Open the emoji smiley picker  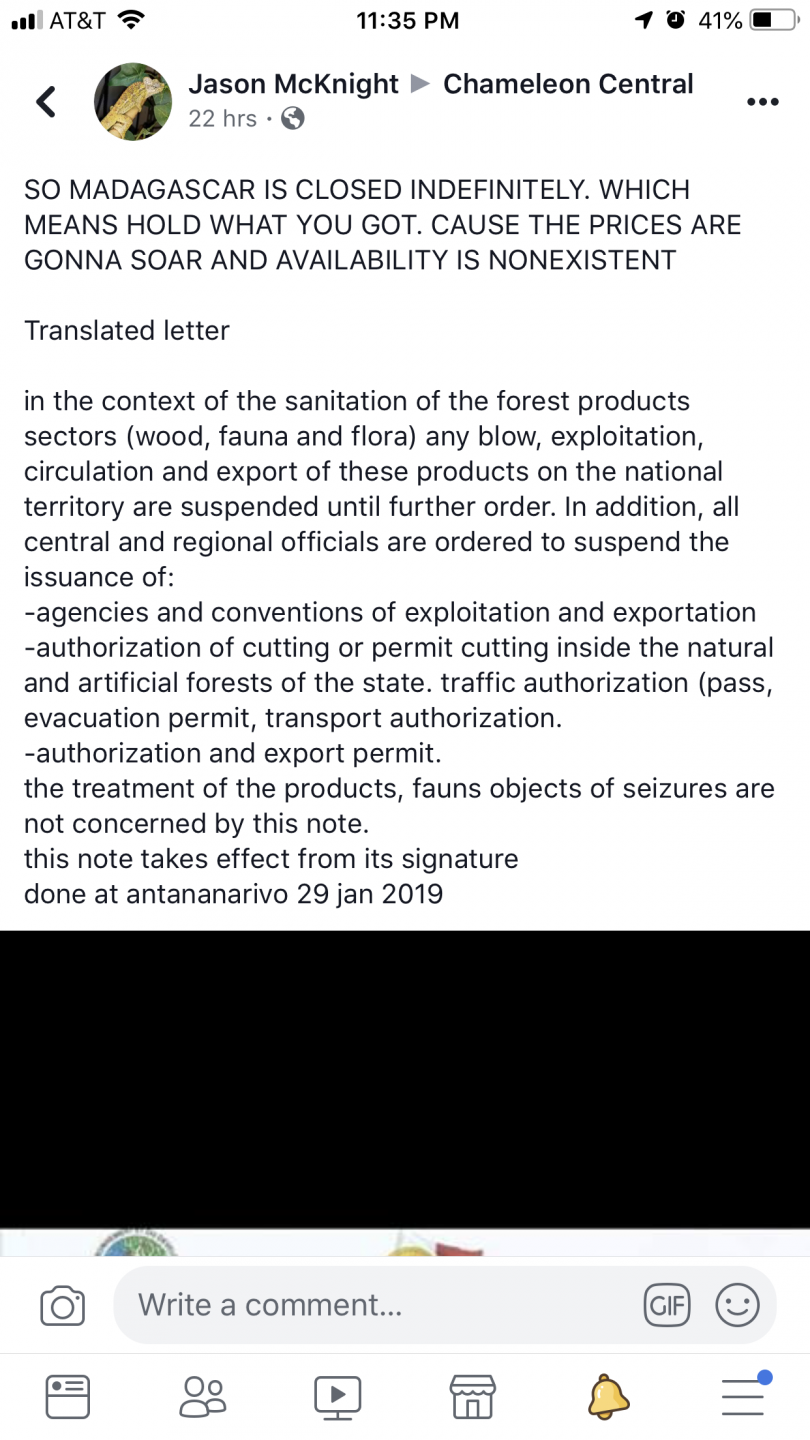[738, 1305]
